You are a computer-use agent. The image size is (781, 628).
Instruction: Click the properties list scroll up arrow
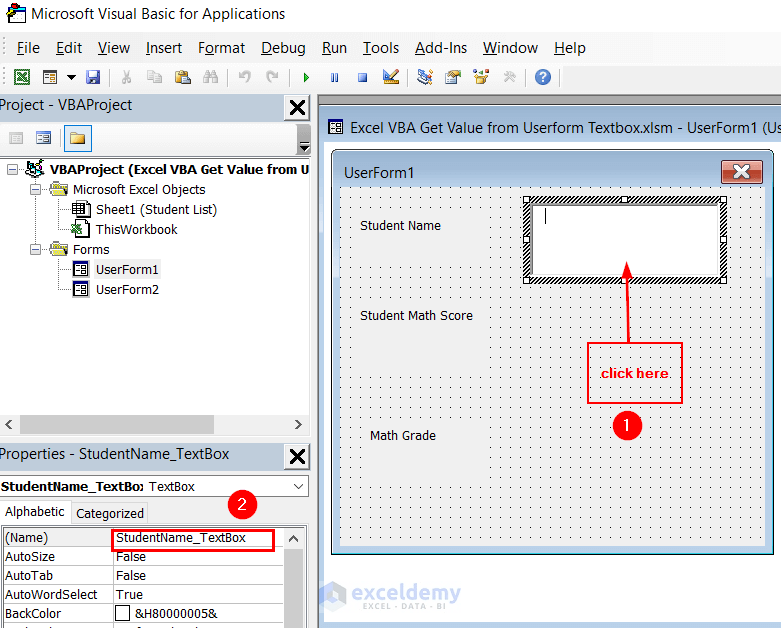(293, 538)
